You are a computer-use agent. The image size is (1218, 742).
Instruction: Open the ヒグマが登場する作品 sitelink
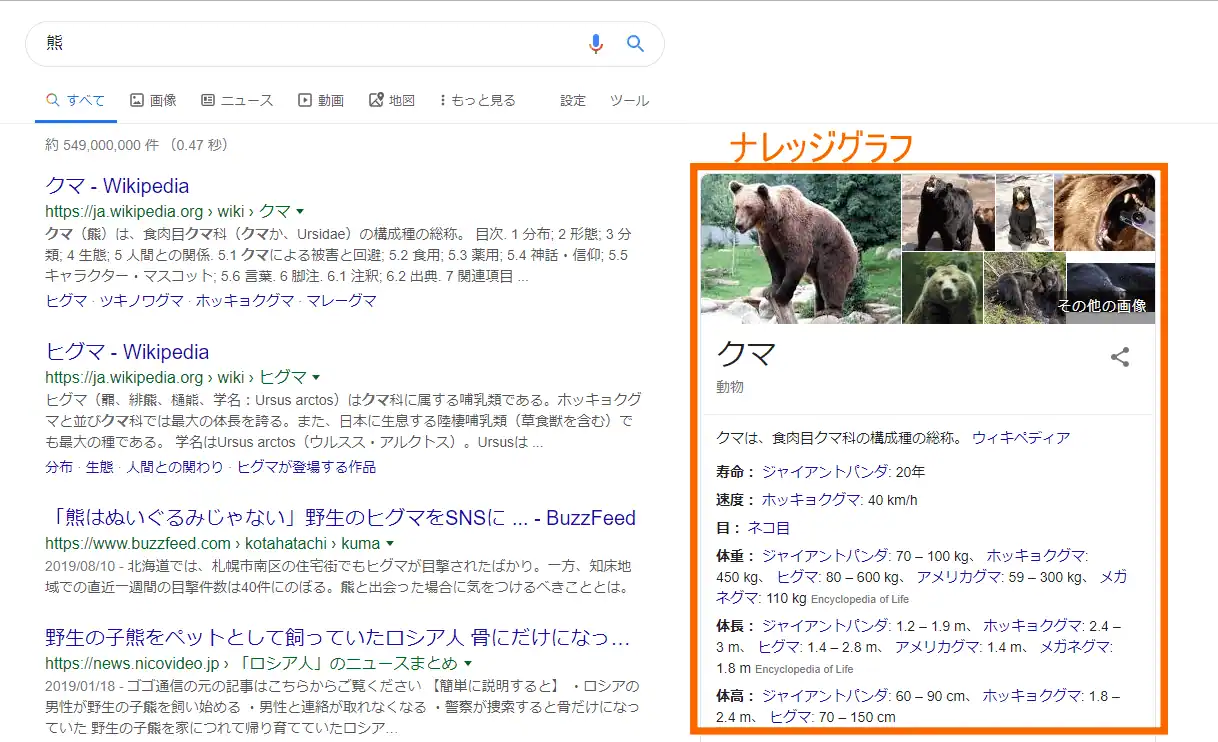(306, 467)
